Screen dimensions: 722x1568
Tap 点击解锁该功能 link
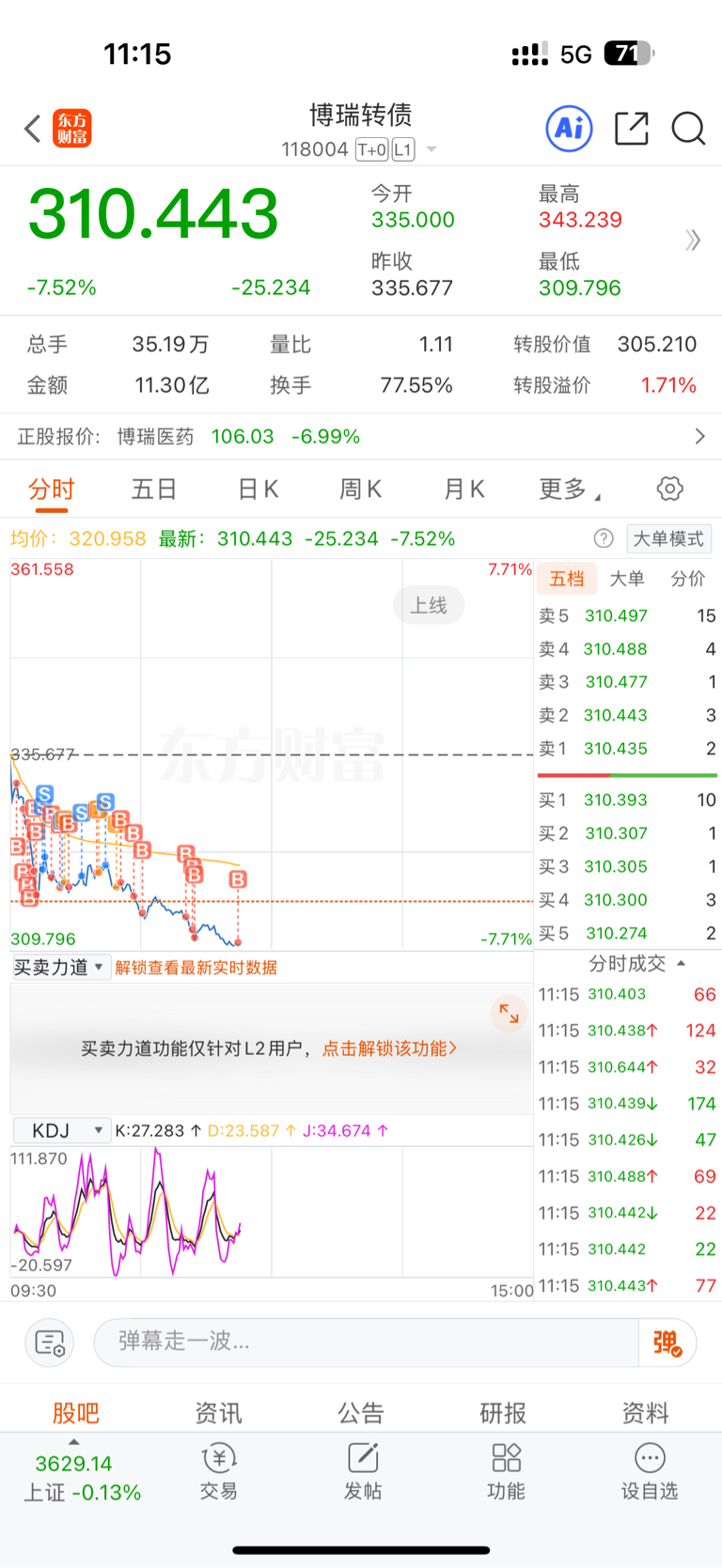pos(390,1048)
